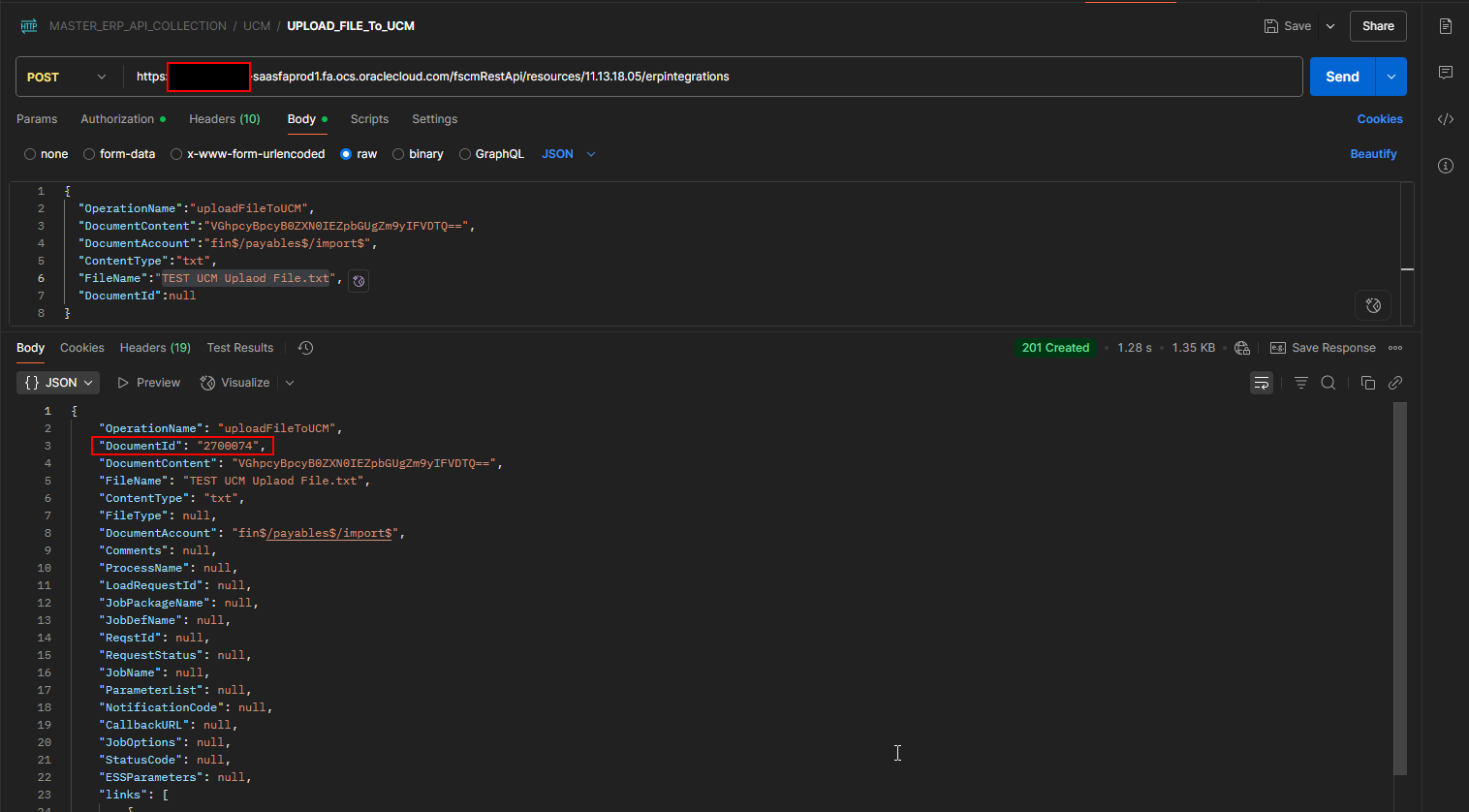1469x812 pixels.
Task: Click the UCM breadcrumb folder
Action: [257, 26]
